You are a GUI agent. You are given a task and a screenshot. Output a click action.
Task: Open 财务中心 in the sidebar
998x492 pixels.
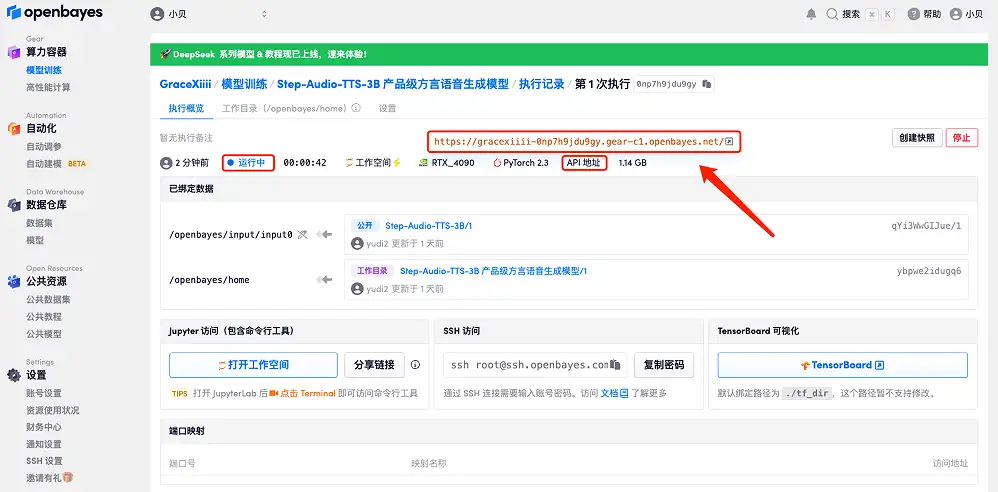pyautogui.click(x=44, y=427)
